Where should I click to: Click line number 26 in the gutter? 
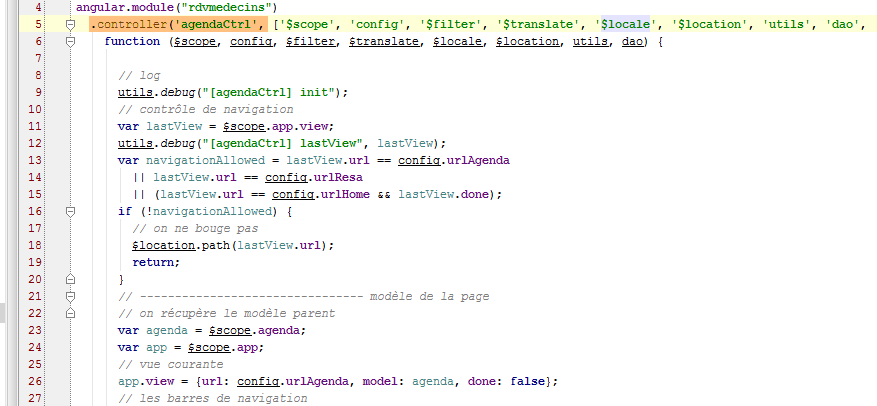33,381
